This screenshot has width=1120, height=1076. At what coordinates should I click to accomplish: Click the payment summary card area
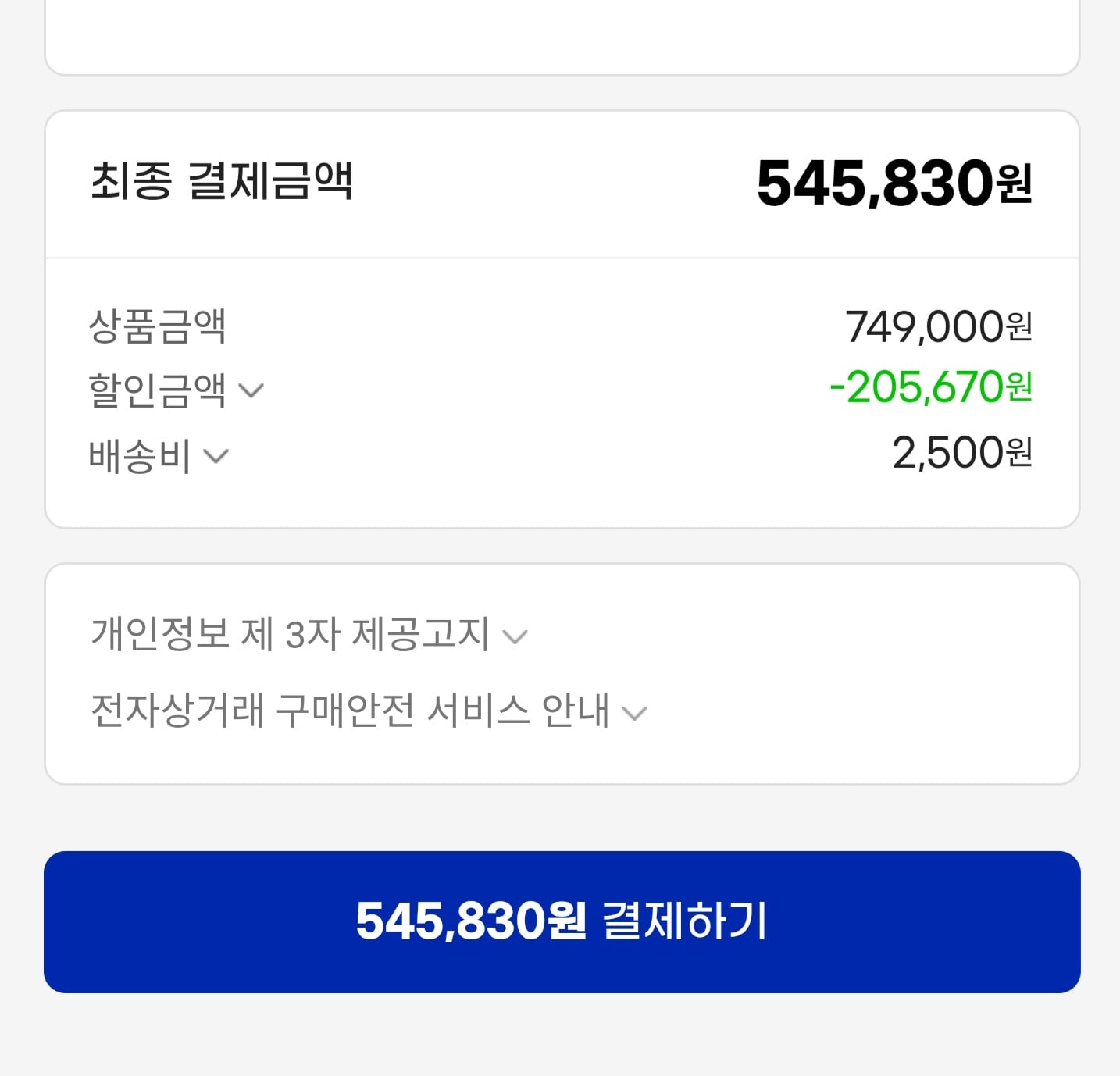pos(560,320)
